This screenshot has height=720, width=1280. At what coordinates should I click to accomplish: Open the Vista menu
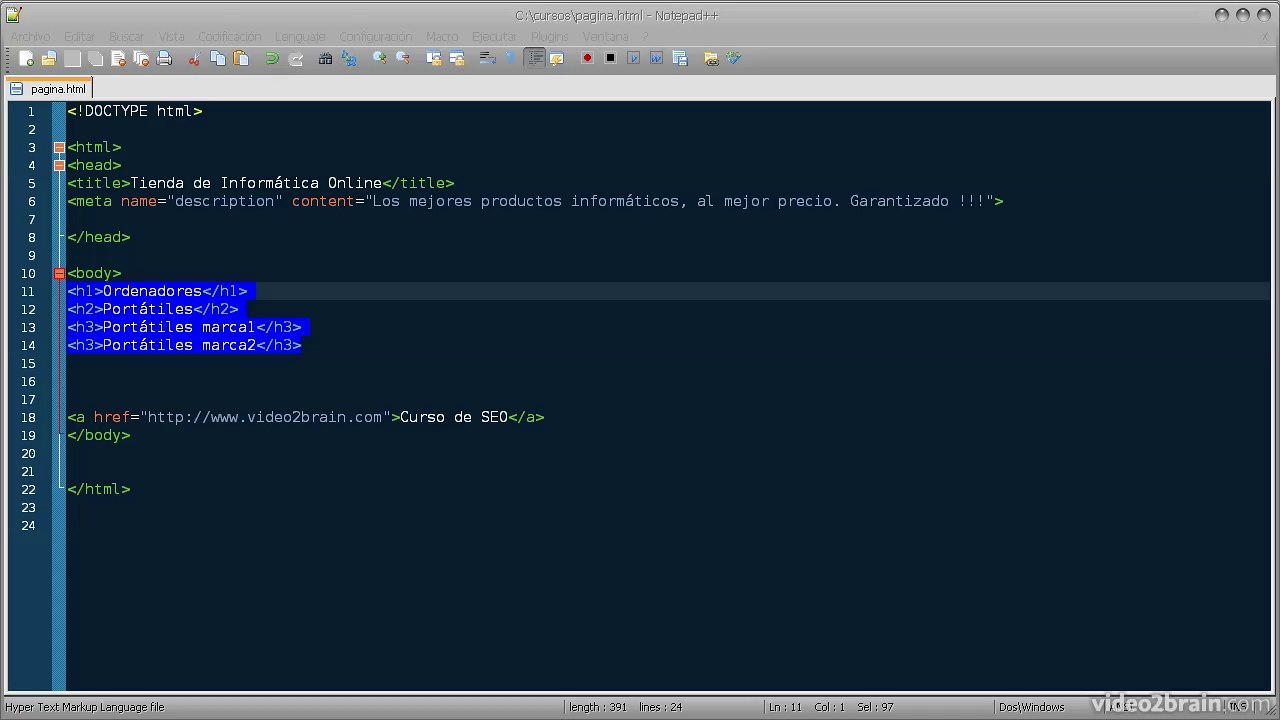(x=171, y=37)
